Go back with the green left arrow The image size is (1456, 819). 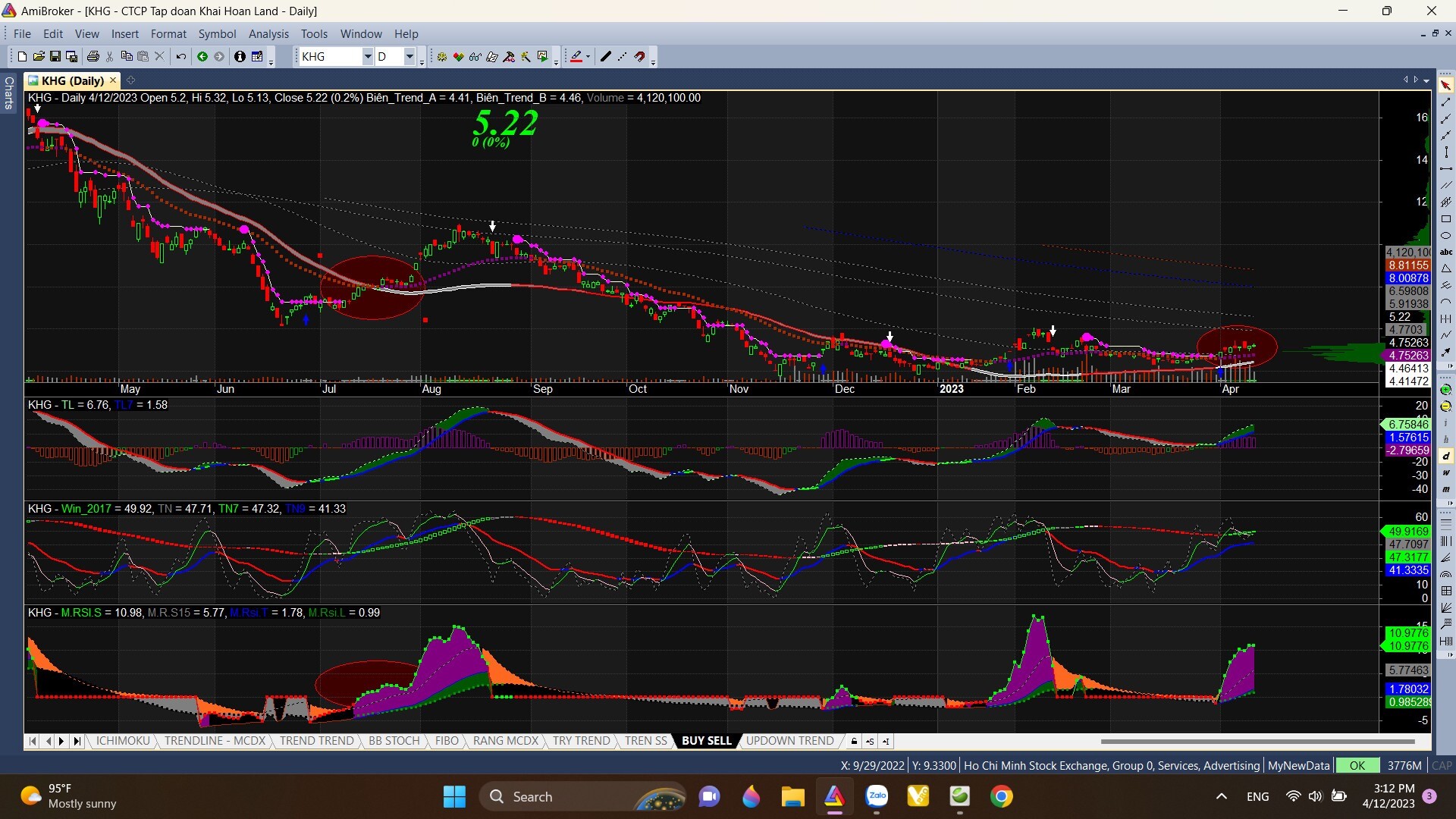pyautogui.click(x=202, y=57)
